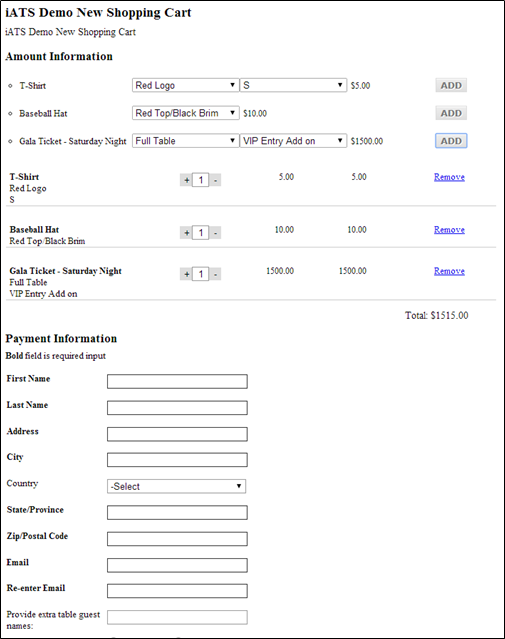Open the VIP Entry Add on dropdown
The width and height of the screenshot is (505, 639).
293,141
